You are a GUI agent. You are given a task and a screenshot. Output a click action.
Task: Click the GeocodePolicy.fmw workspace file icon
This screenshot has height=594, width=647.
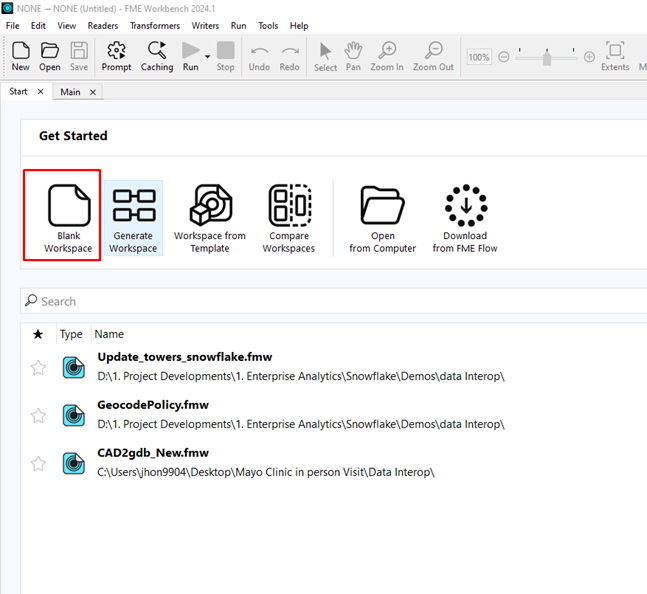[74, 415]
